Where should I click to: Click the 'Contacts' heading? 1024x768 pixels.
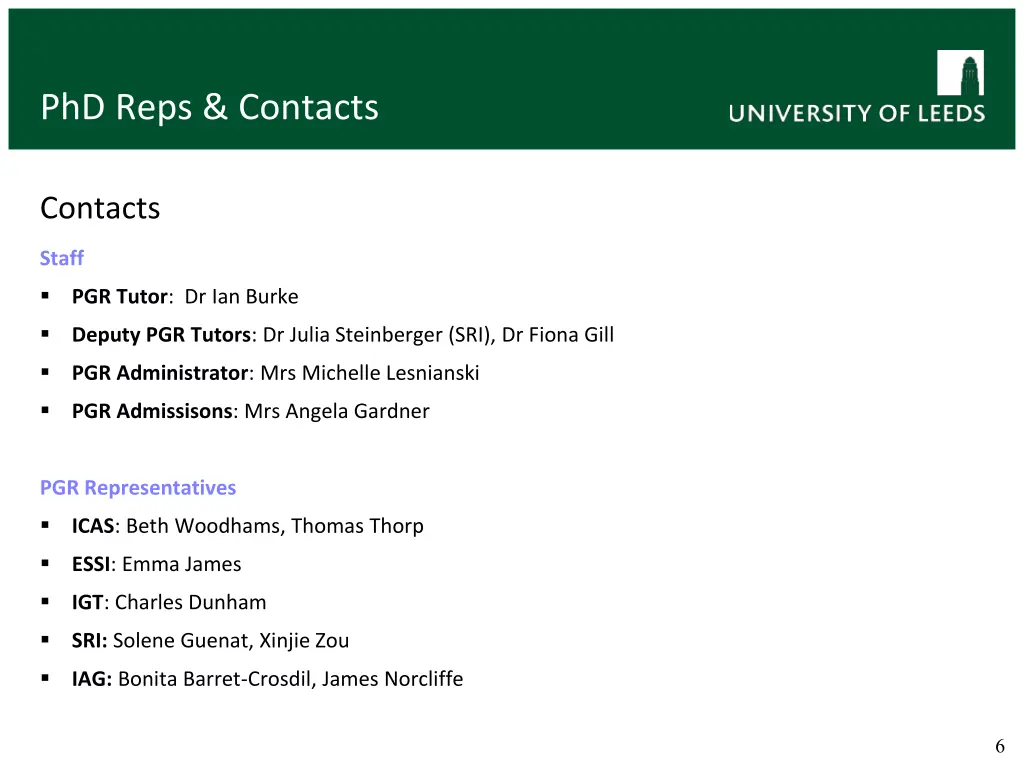(x=100, y=208)
